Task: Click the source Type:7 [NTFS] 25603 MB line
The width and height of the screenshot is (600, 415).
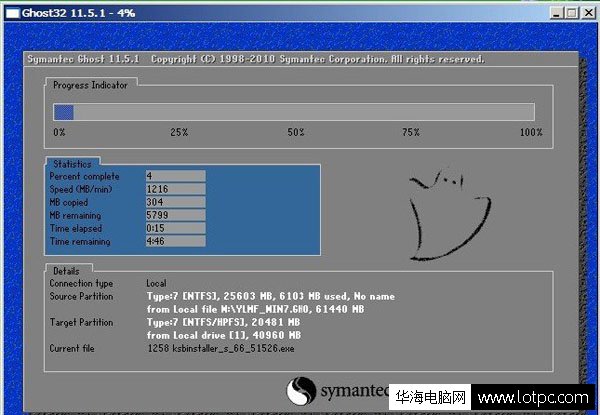Action: pyautogui.click(x=271, y=296)
